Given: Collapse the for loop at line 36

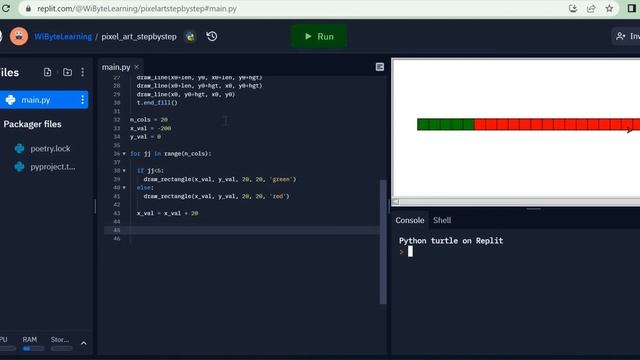Looking at the screenshot, I should [x=124, y=154].
